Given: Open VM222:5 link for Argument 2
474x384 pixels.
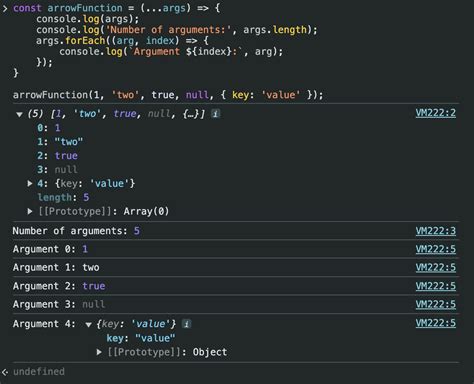Looking at the screenshot, I should (435, 286).
